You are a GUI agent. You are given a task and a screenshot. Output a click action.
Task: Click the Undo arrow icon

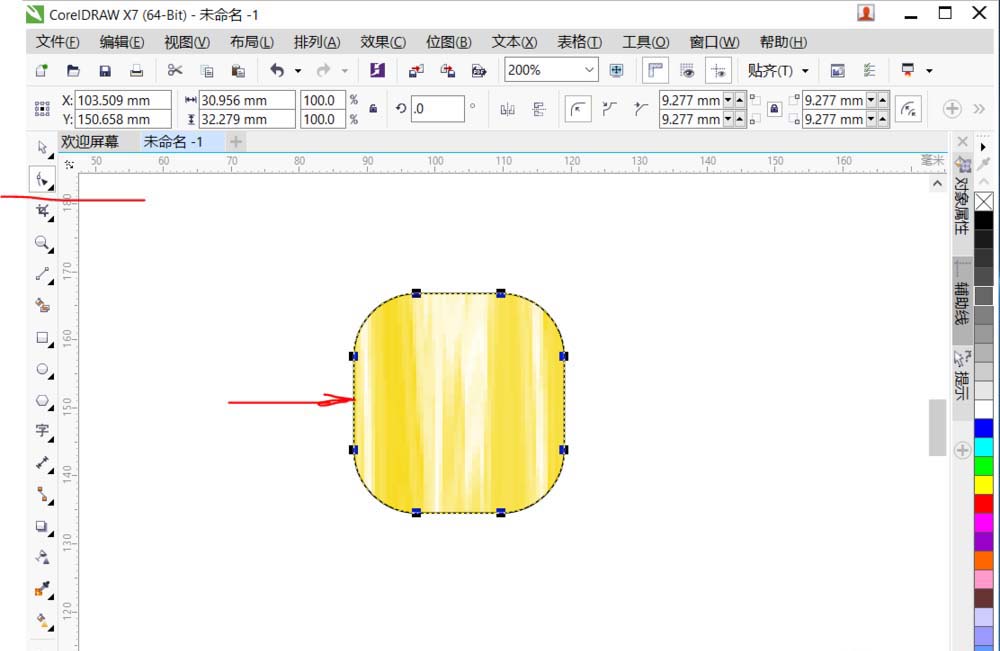coord(277,70)
